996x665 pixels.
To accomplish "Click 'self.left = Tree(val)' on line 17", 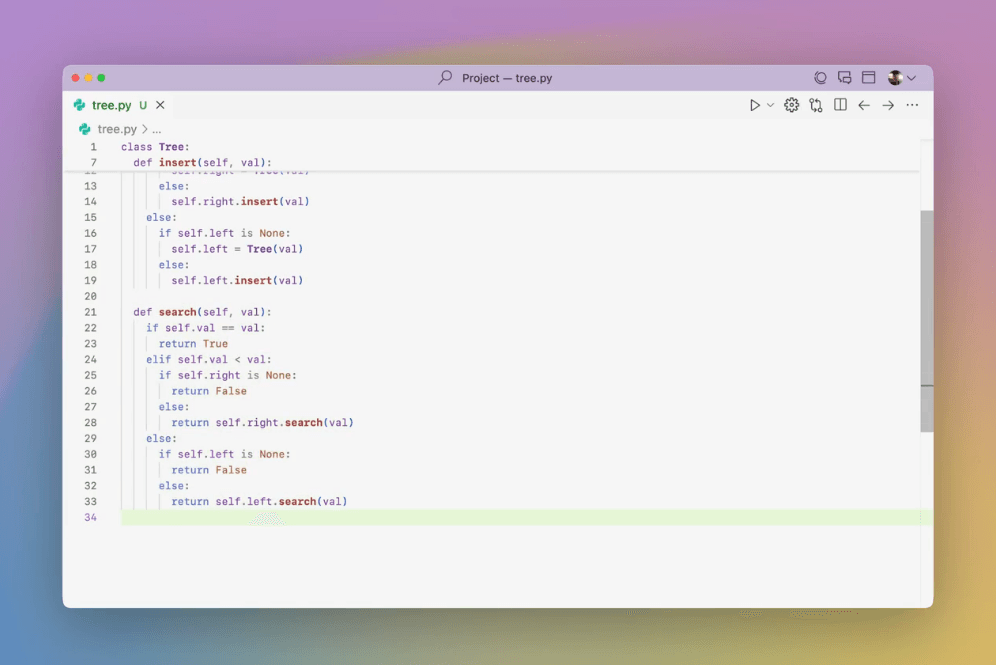I will [x=237, y=249].
